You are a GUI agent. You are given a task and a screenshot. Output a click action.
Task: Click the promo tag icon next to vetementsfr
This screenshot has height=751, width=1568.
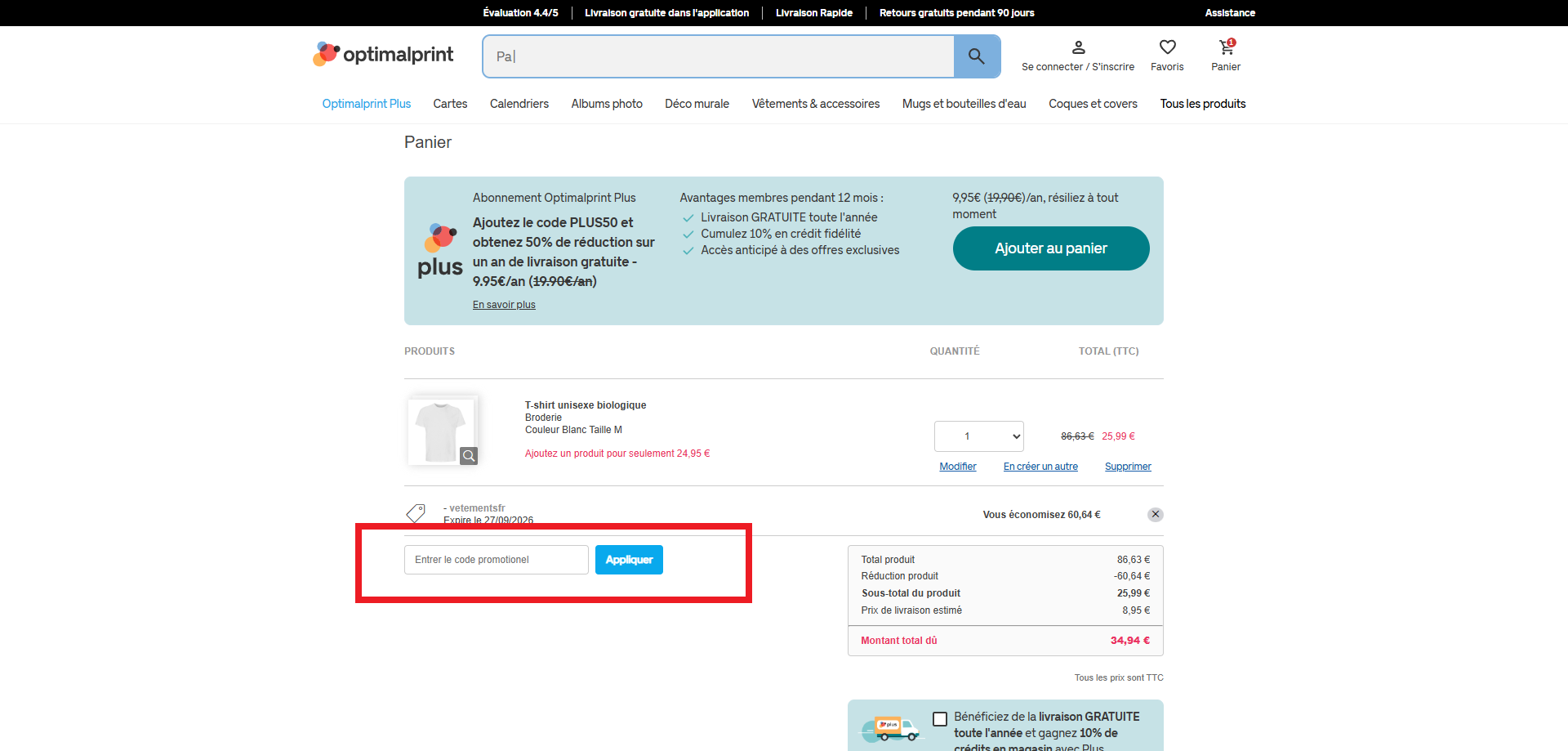tap(416, 513)
